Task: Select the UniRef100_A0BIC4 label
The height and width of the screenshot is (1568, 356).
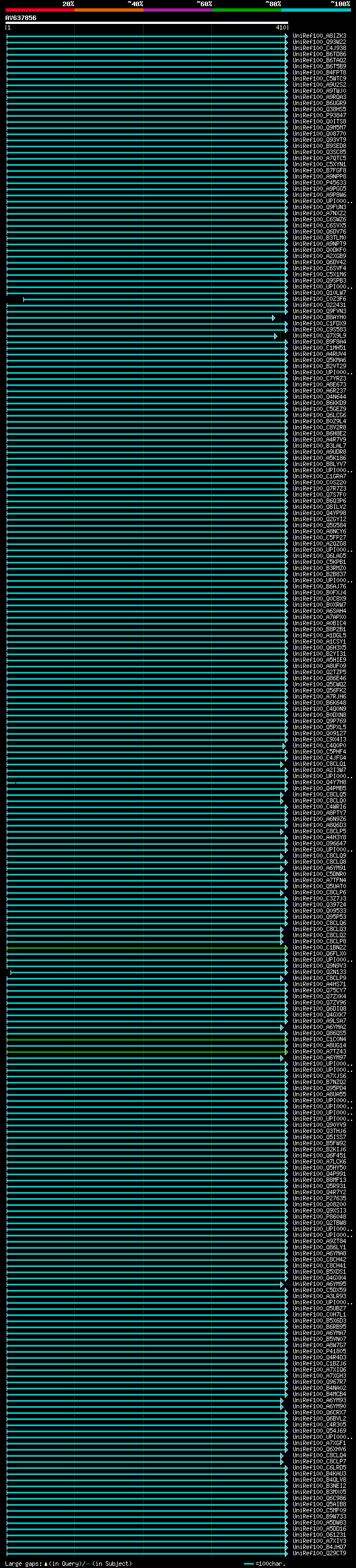Action: click(319, 624)
